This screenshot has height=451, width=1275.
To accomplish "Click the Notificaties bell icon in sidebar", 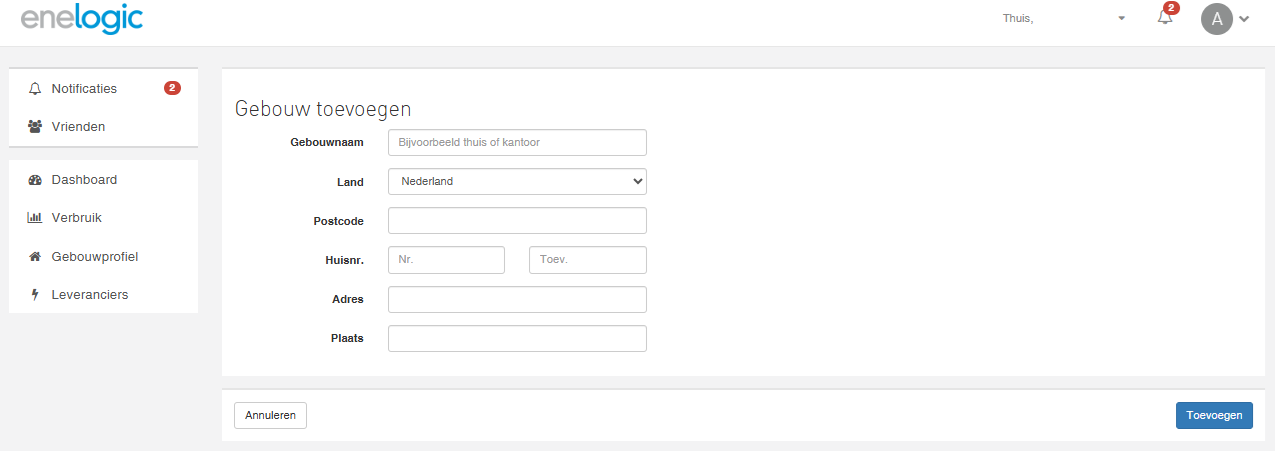I will point(35,89).
